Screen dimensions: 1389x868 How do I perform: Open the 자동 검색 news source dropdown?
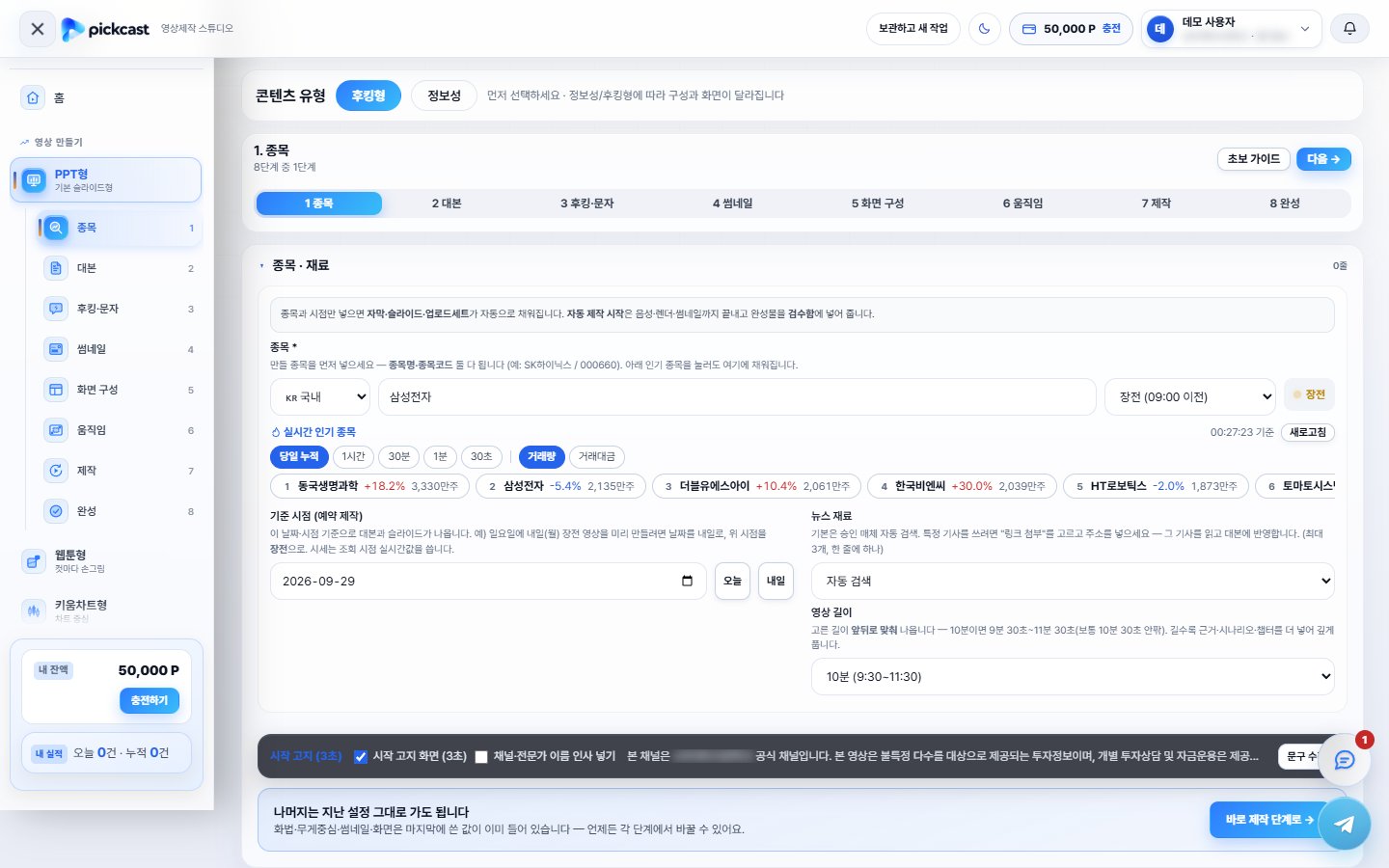pos(1073,581)
